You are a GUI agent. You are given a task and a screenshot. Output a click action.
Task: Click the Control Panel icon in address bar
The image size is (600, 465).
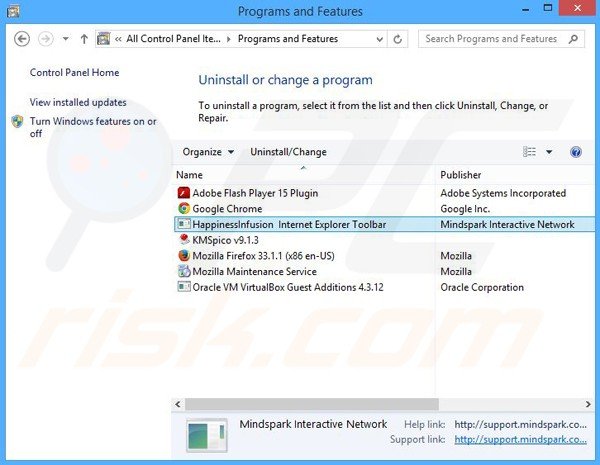tap(104, 39)
